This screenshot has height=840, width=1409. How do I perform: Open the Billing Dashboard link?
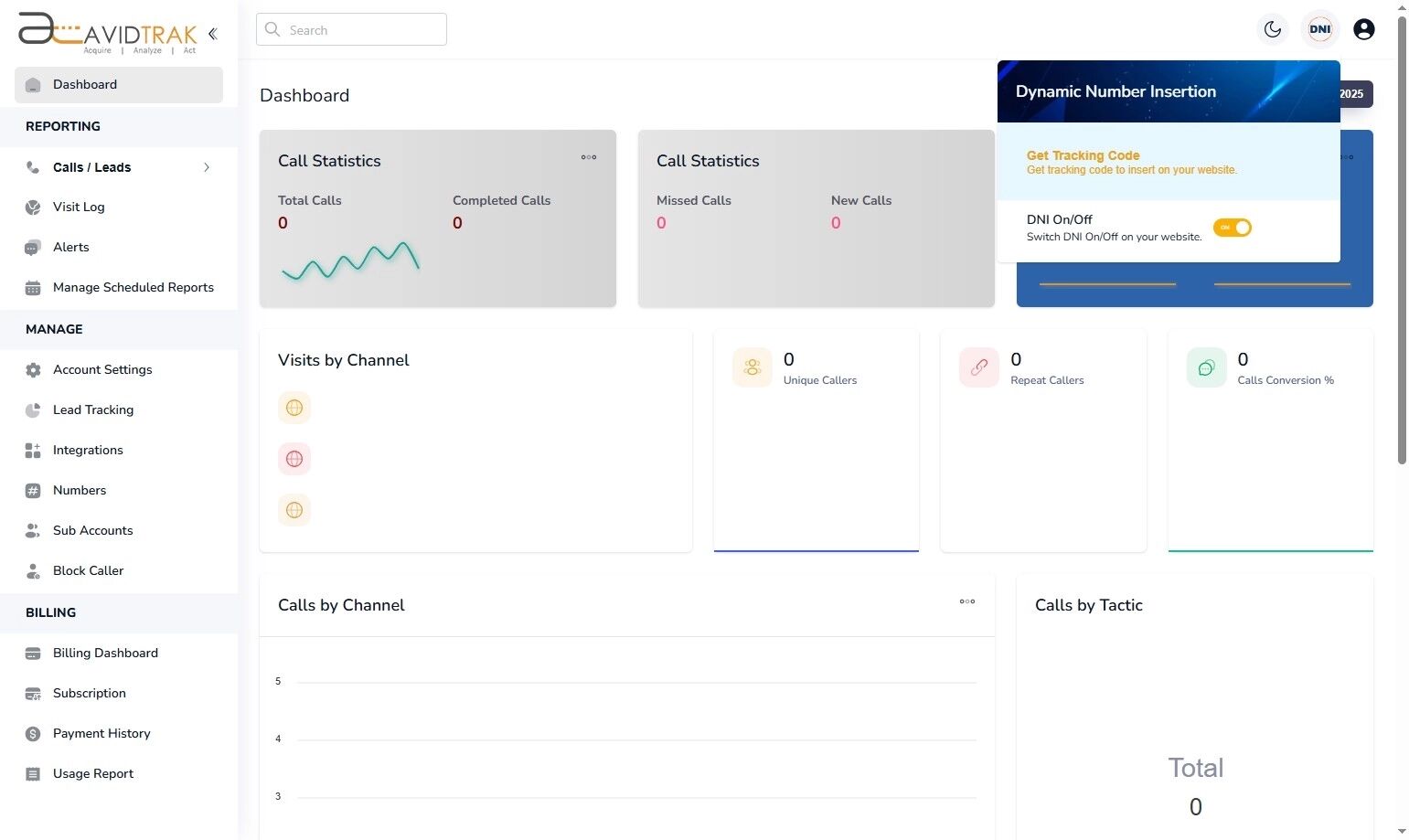pyautogui.click(x=105, y=653)
